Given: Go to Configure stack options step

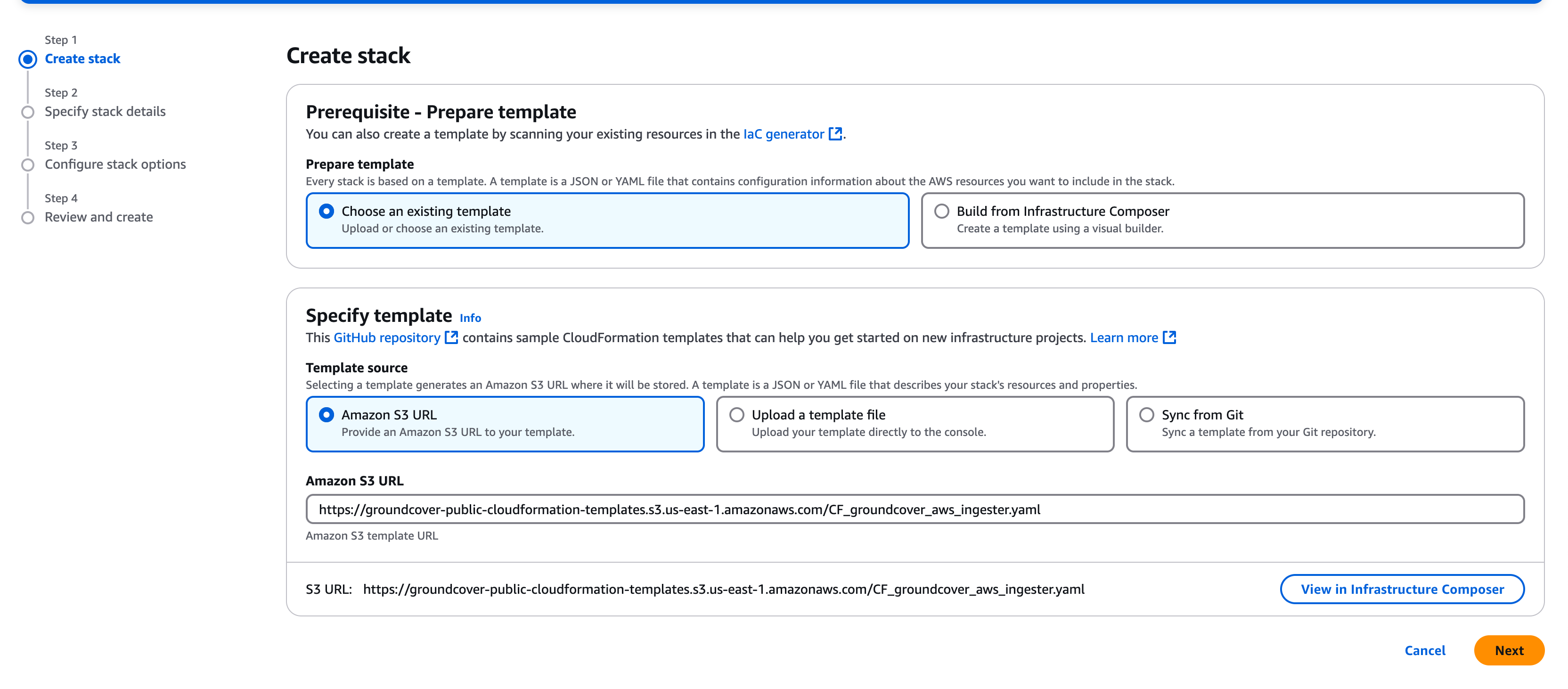Looking at the screenshot, I should pos(115,165).
